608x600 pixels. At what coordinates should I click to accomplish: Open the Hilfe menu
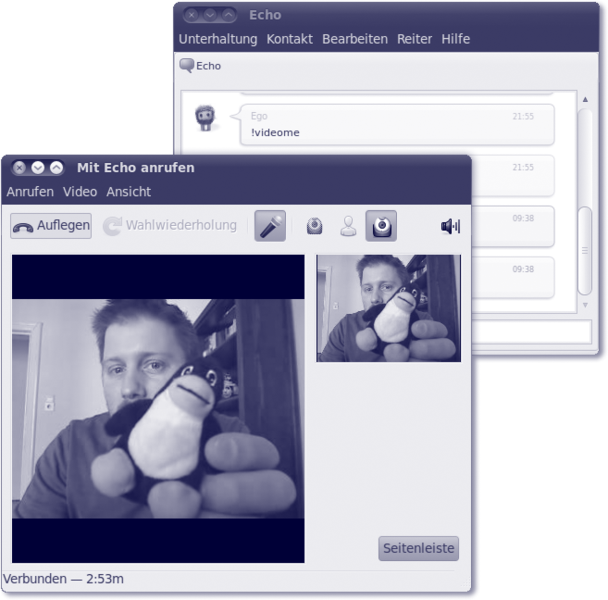pos(455,39)
